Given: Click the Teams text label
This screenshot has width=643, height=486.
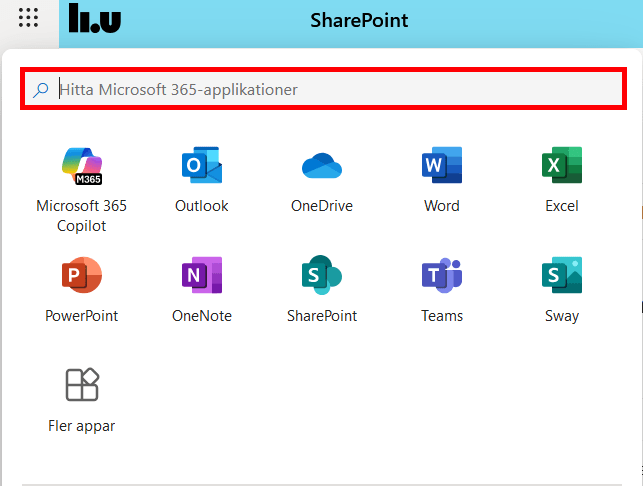Looking at the screenshot, I should point(442,316).
